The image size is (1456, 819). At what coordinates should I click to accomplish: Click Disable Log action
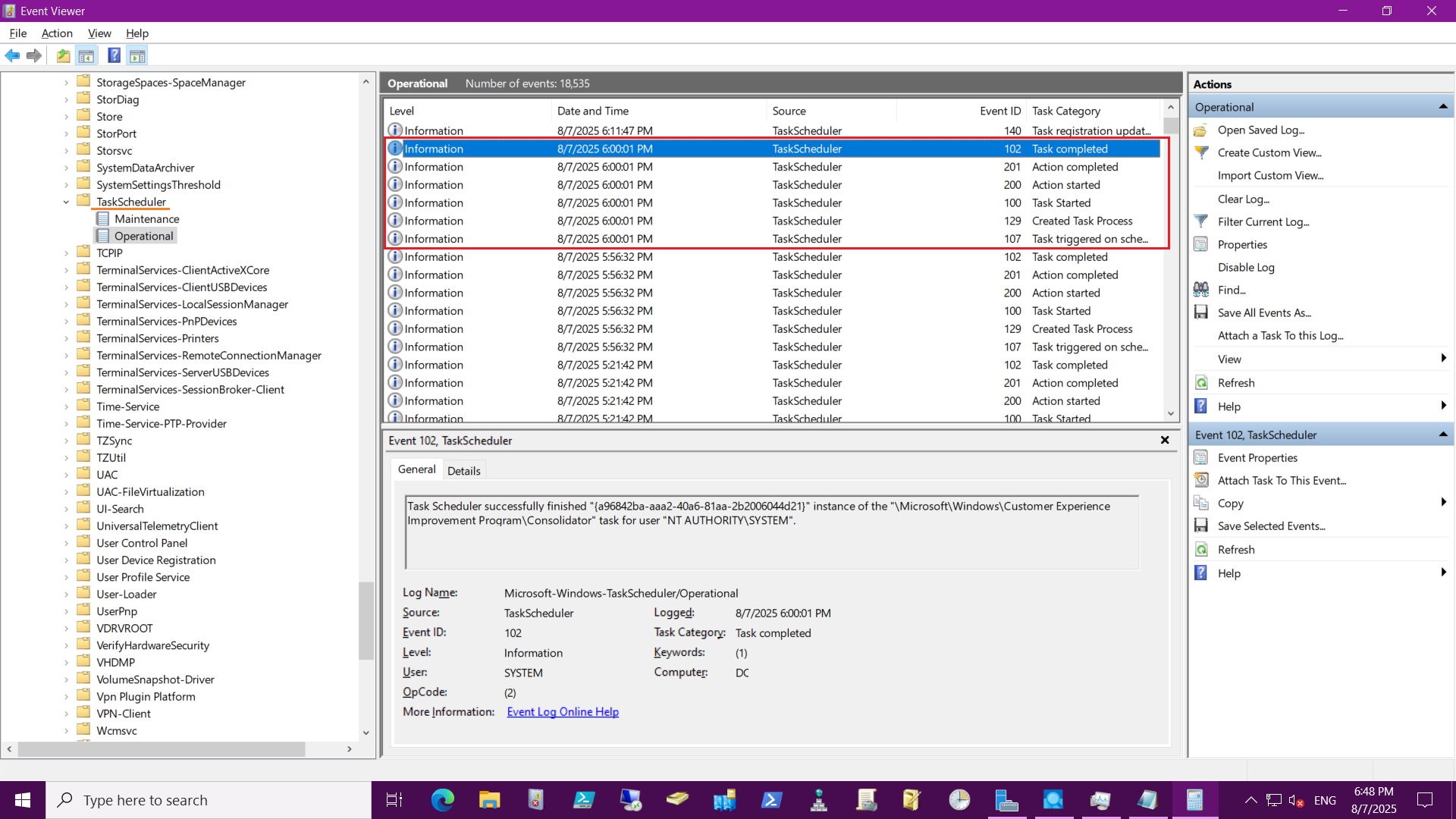click(x=1246, y=267)
